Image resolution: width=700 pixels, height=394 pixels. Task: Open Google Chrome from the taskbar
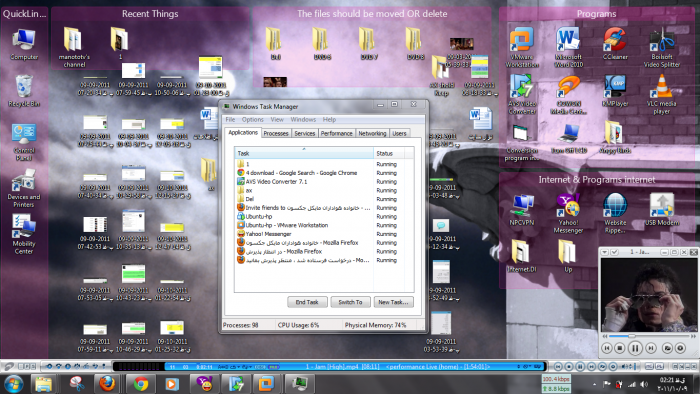[x=141, y=384]
